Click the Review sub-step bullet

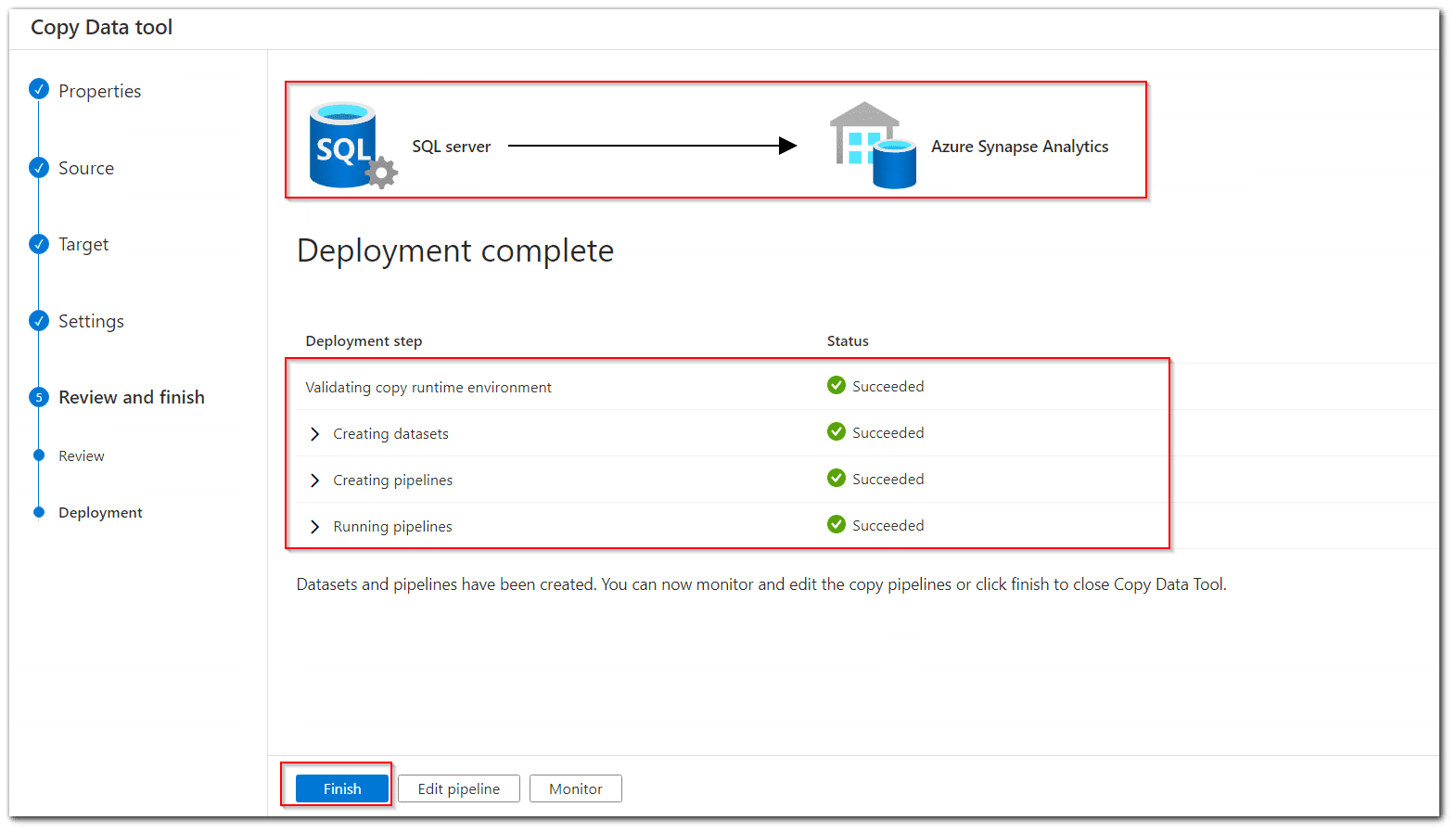coord(39,455)
